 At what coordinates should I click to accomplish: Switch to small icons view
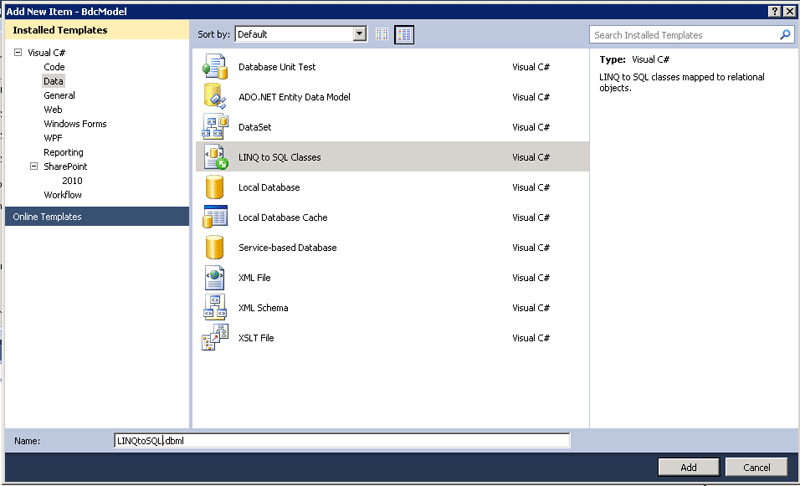(382, 35)
